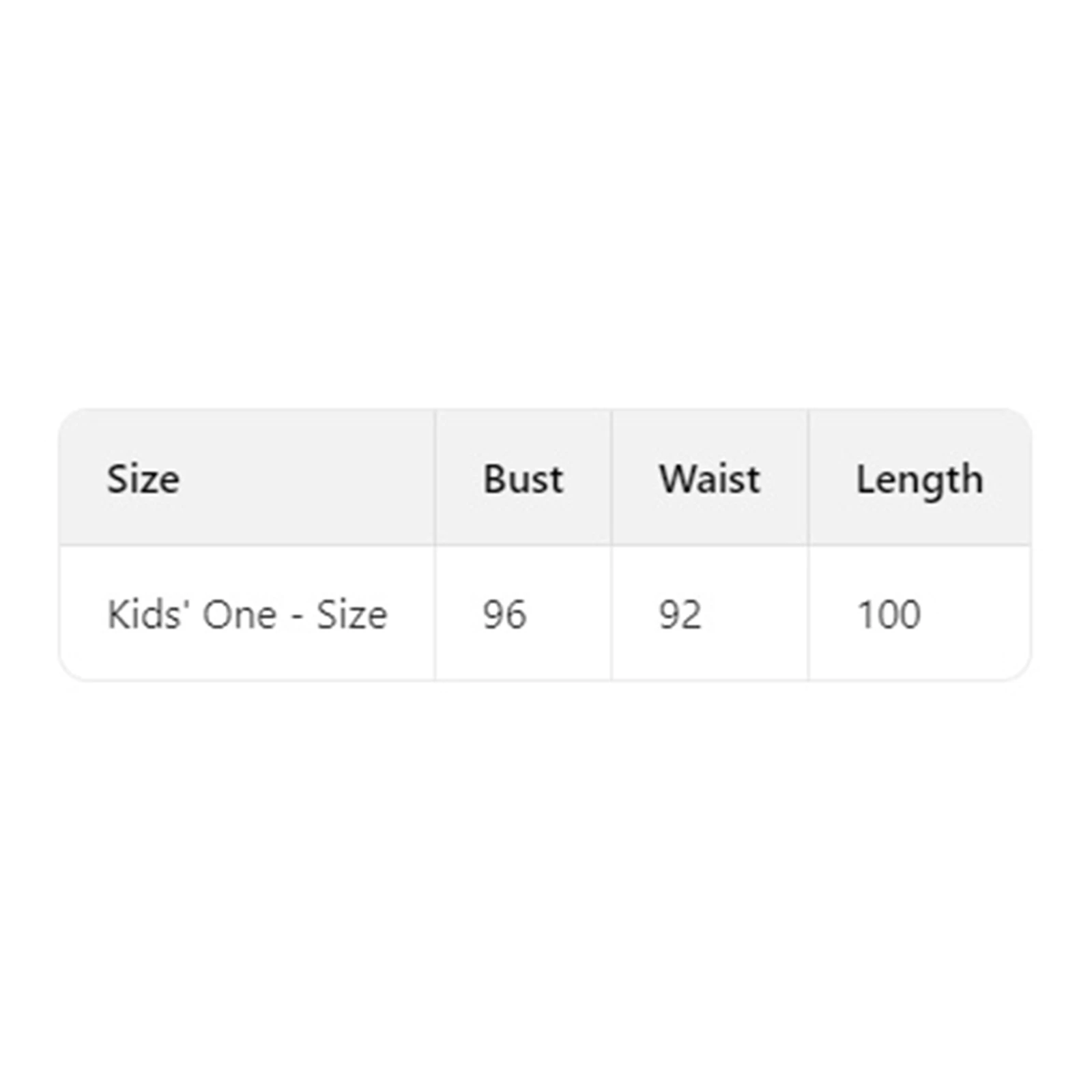Click the Waist column header
The image size is (1092, 1092).
click(710, 478)
